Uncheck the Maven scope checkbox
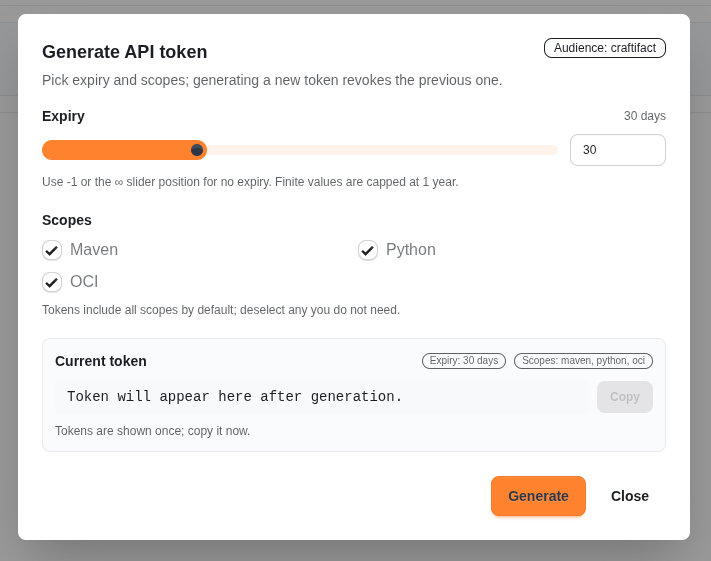 (52, 250)
